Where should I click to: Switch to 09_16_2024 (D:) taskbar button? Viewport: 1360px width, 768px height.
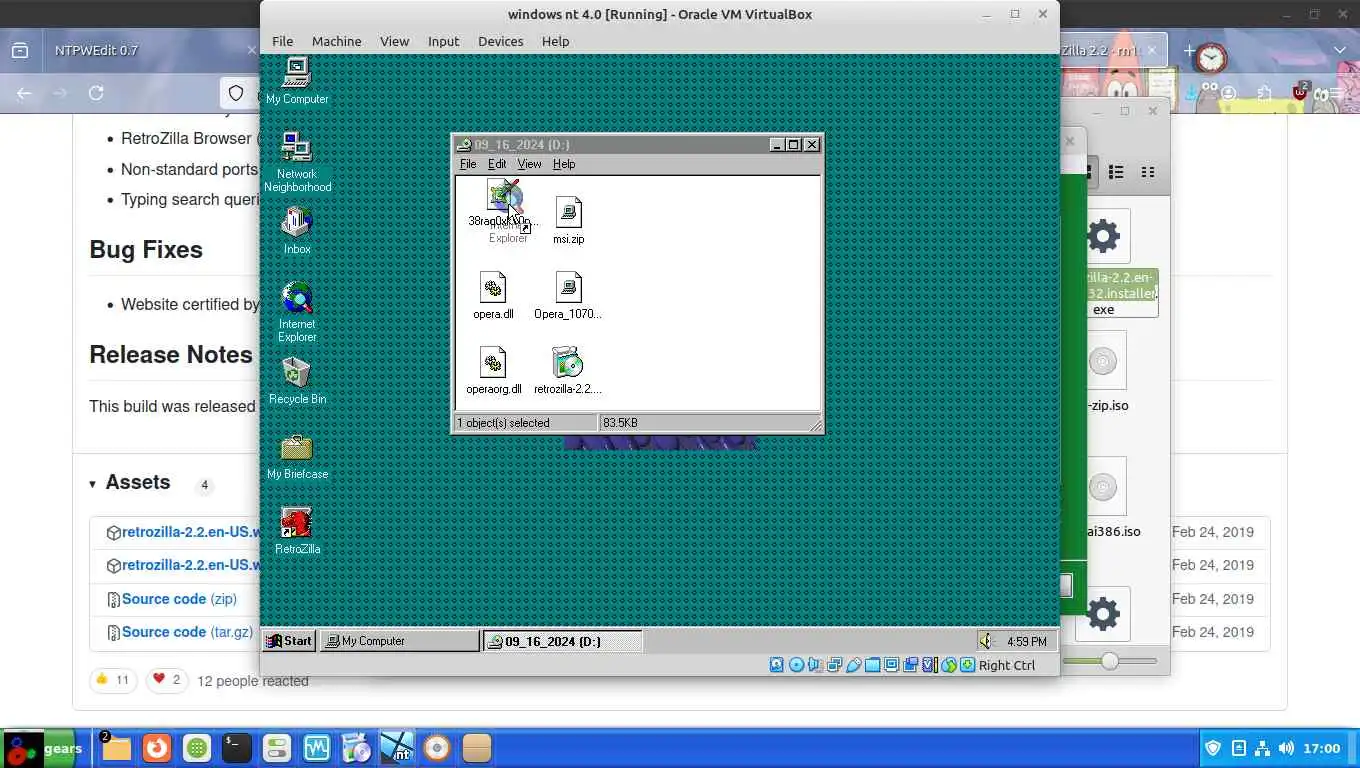[562, 641]
